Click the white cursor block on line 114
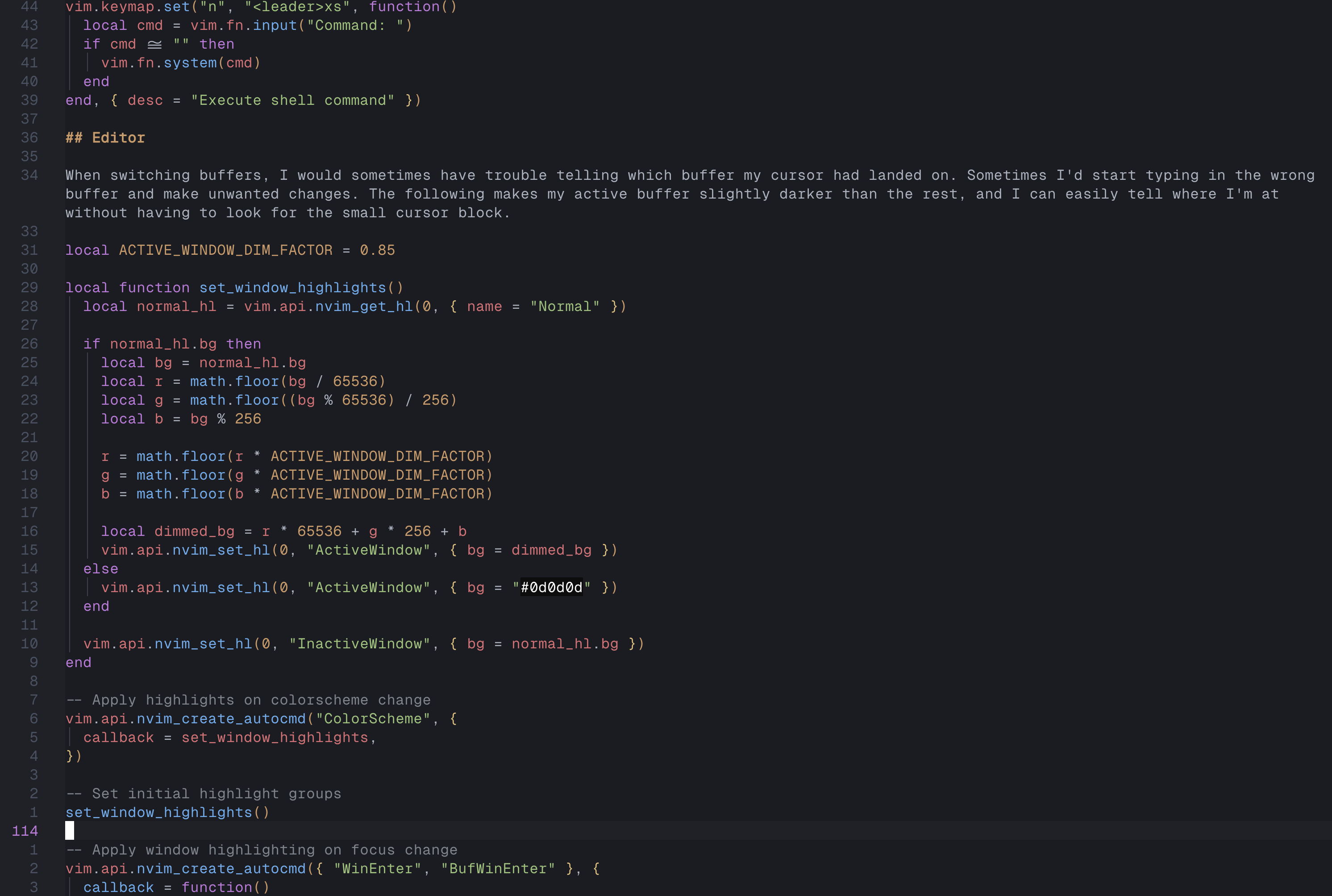 click(70, 831)
